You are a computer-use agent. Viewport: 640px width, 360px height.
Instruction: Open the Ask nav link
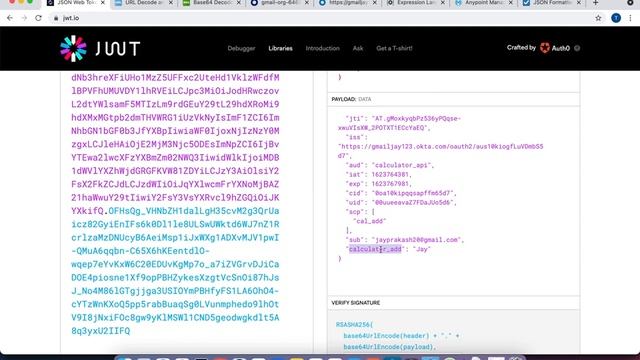pos(358,48)
